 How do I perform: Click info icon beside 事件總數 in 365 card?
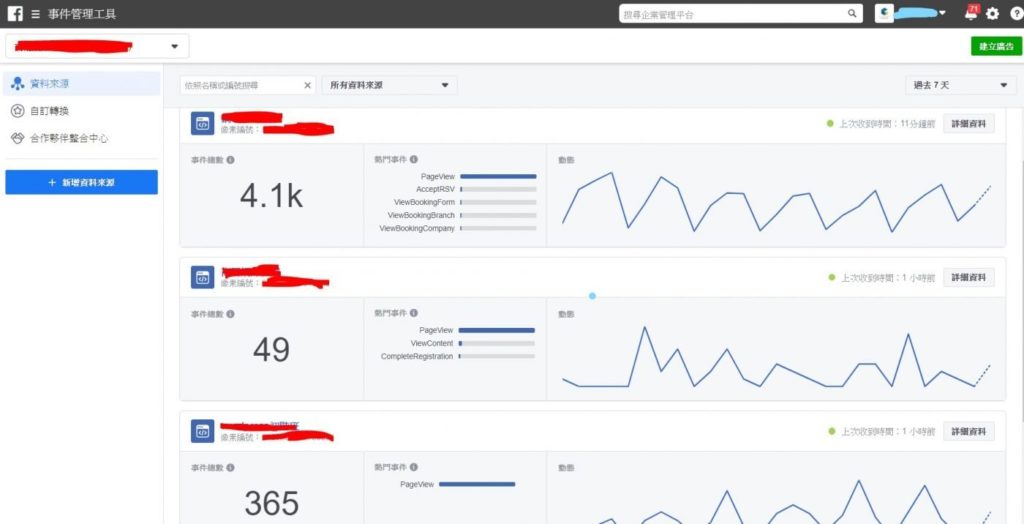tap(230, 467)
